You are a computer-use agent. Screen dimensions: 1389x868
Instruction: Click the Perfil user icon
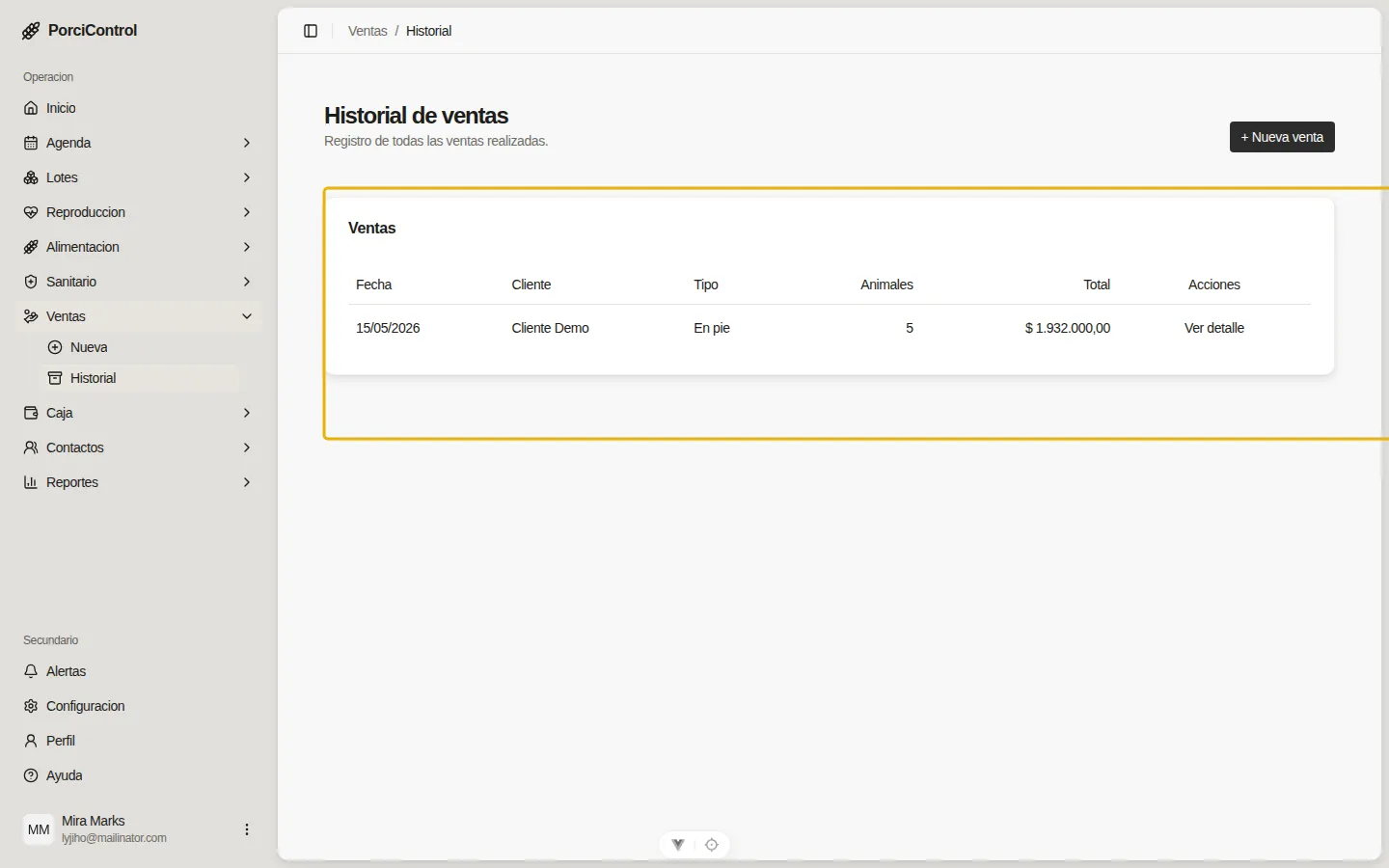pyautogui.click(x=31, y=741)
